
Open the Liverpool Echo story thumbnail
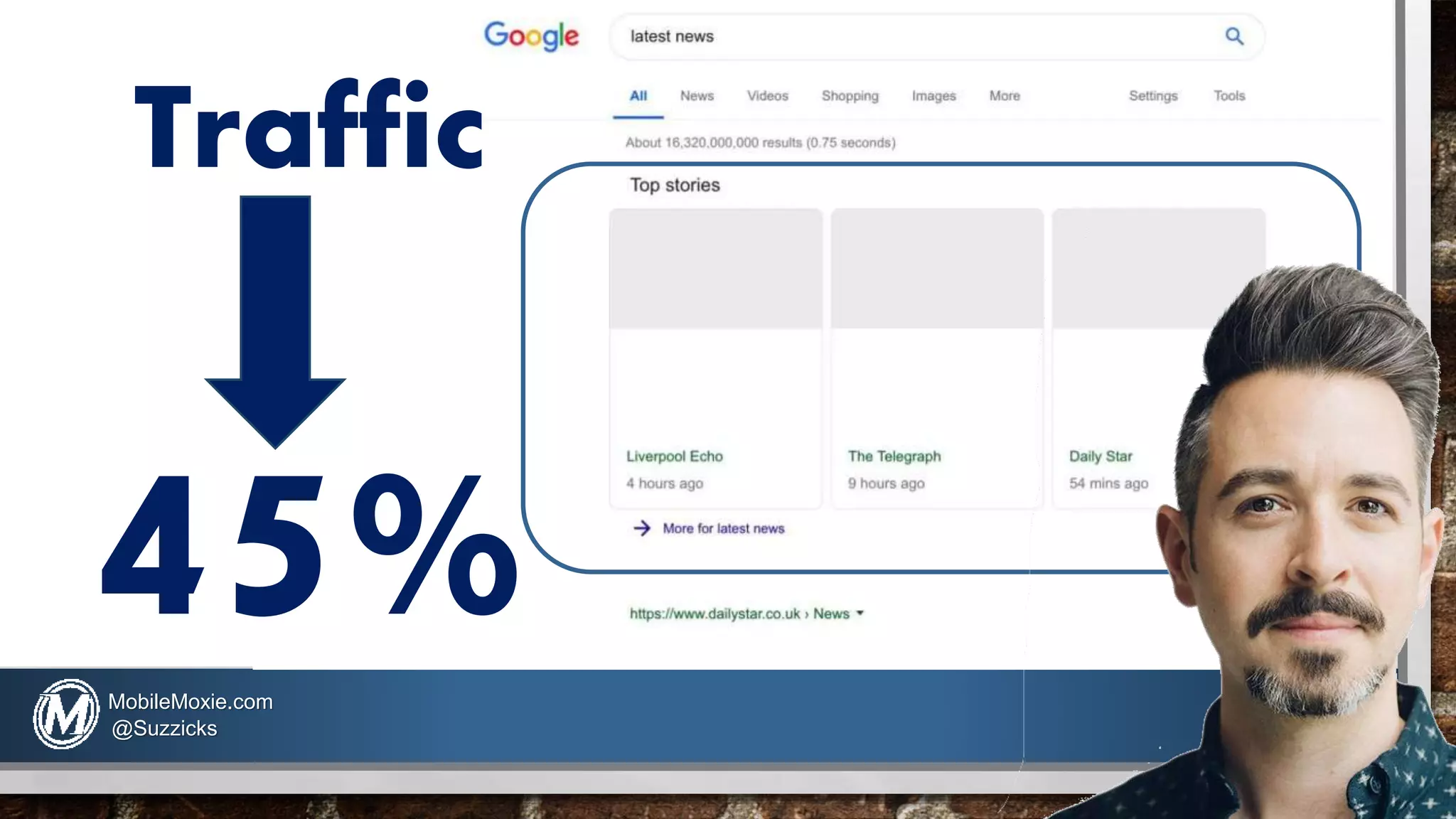pyautogui.click(x=716, y=269)
